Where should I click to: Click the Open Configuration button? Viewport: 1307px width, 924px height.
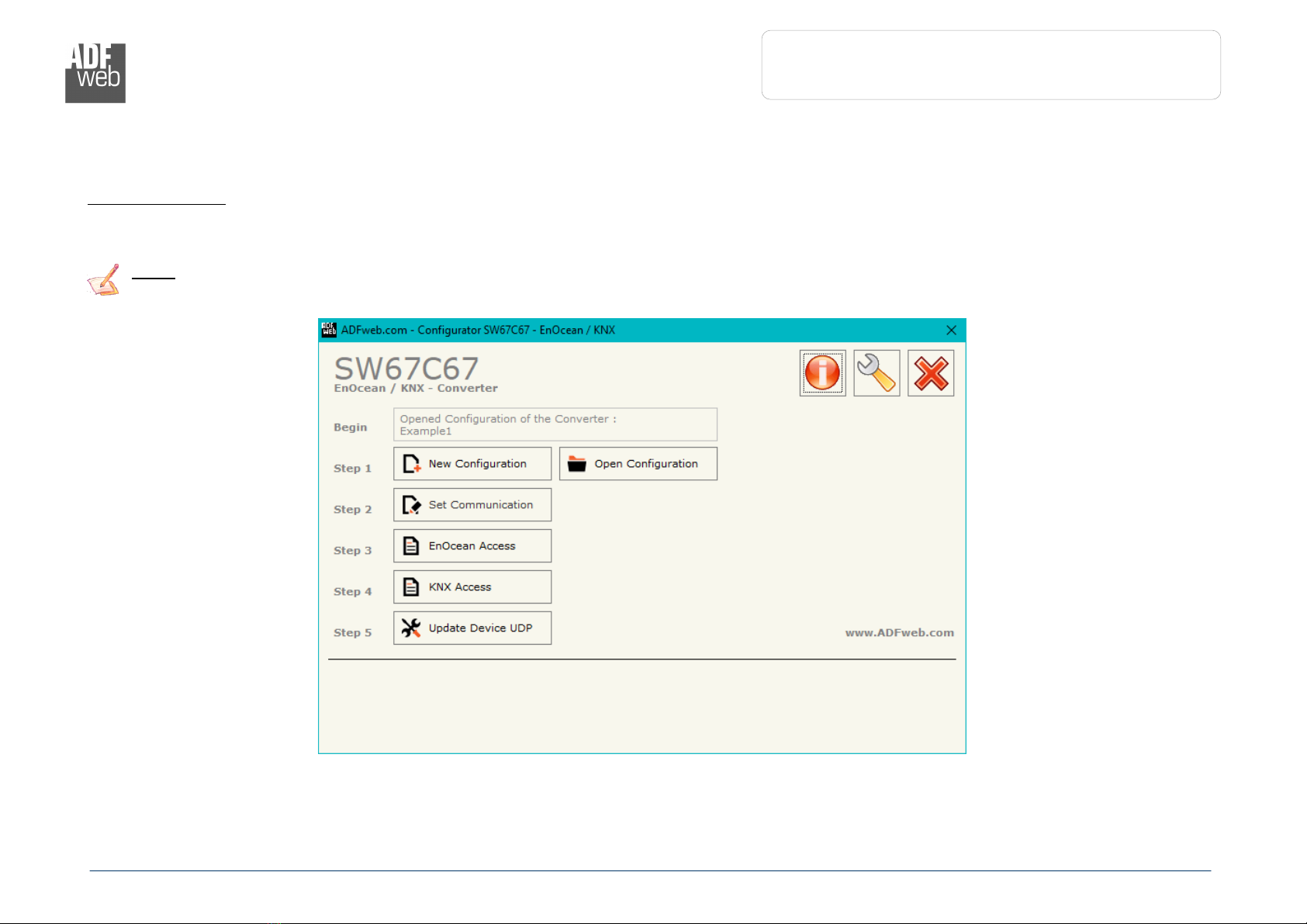638,463
